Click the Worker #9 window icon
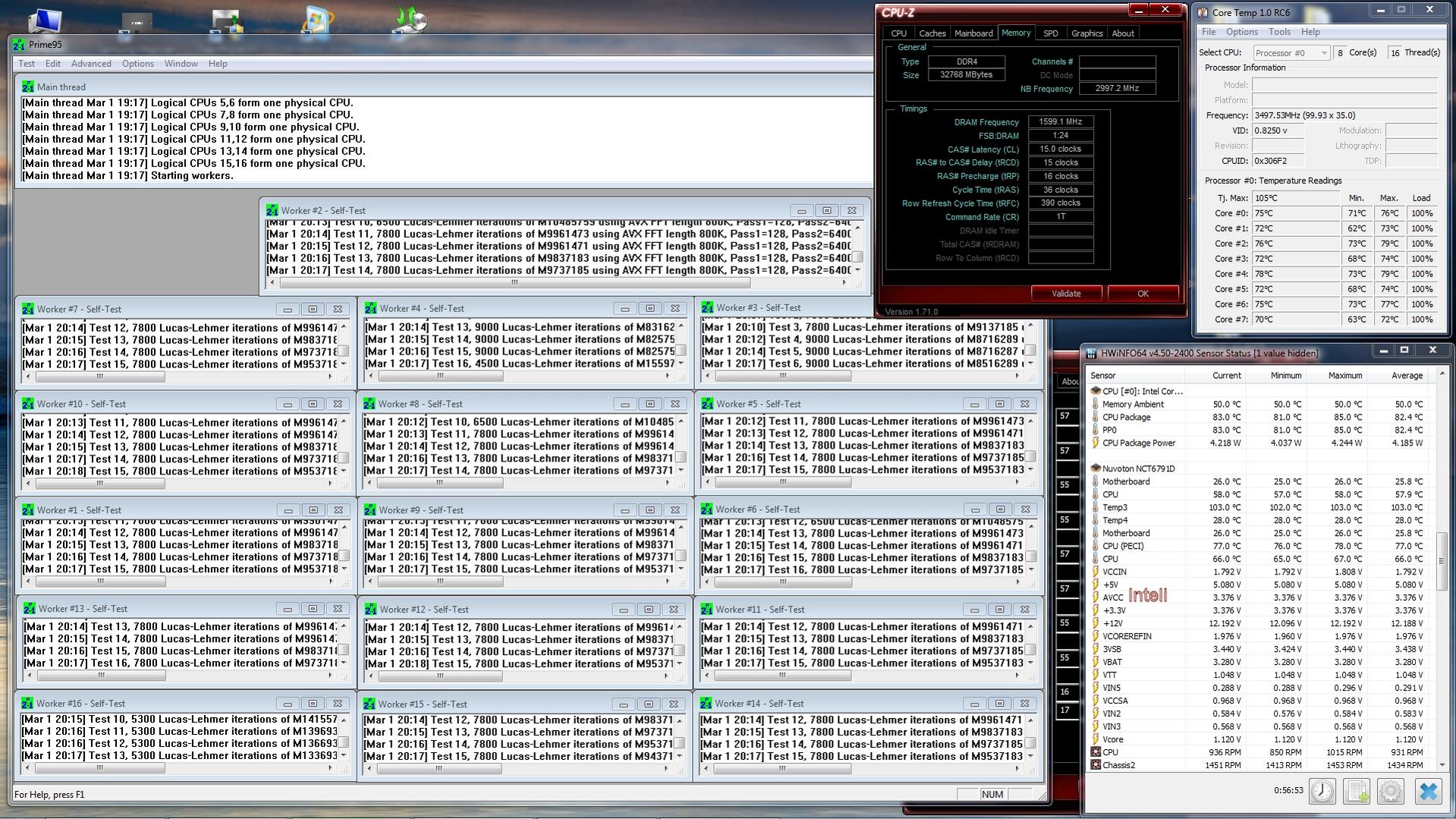Screen dimensions: 1456x819 click(x=370, y=510)
